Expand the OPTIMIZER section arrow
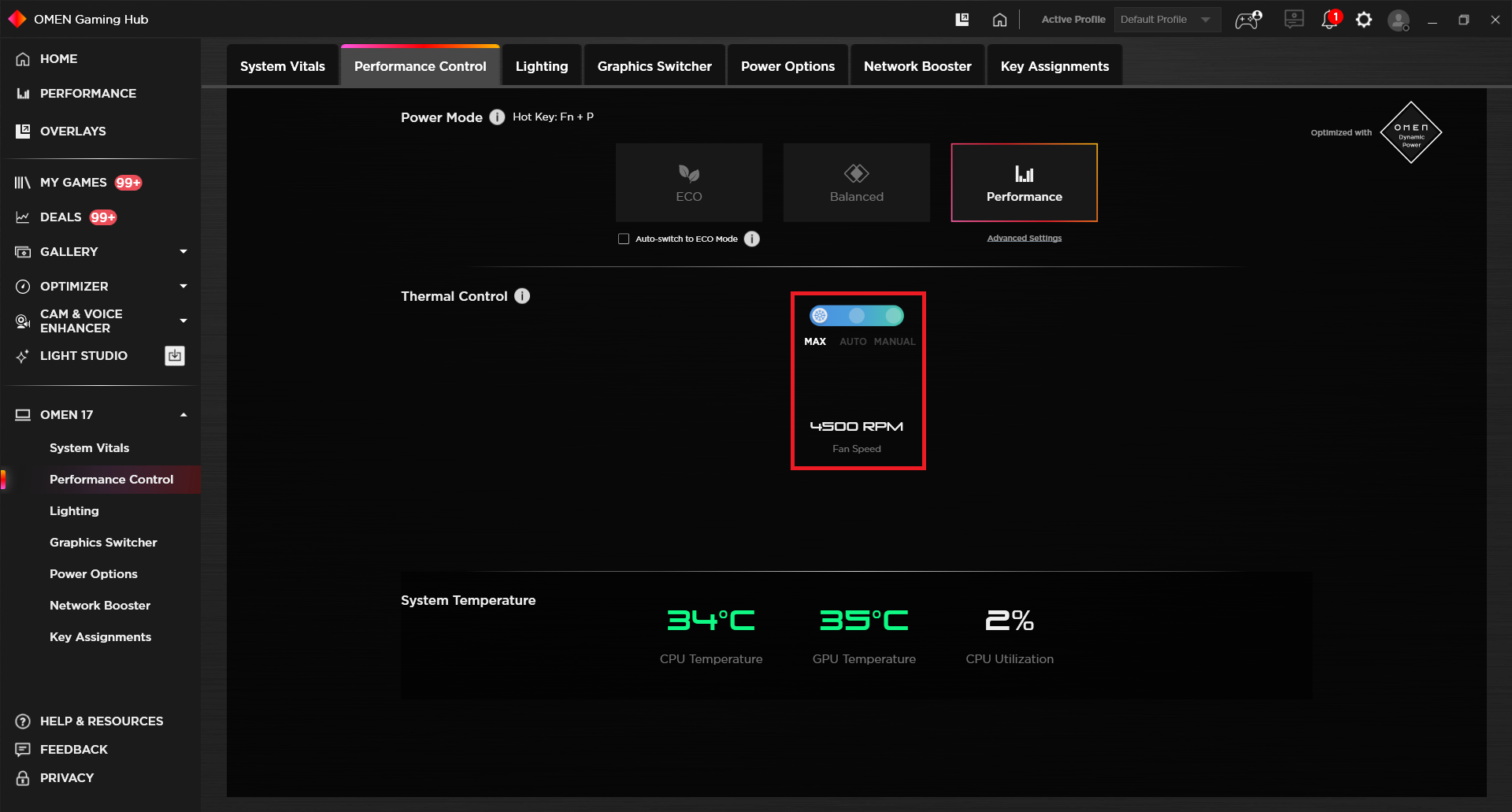This screenshot has height=812, width=1512. [x=183, y=286]
